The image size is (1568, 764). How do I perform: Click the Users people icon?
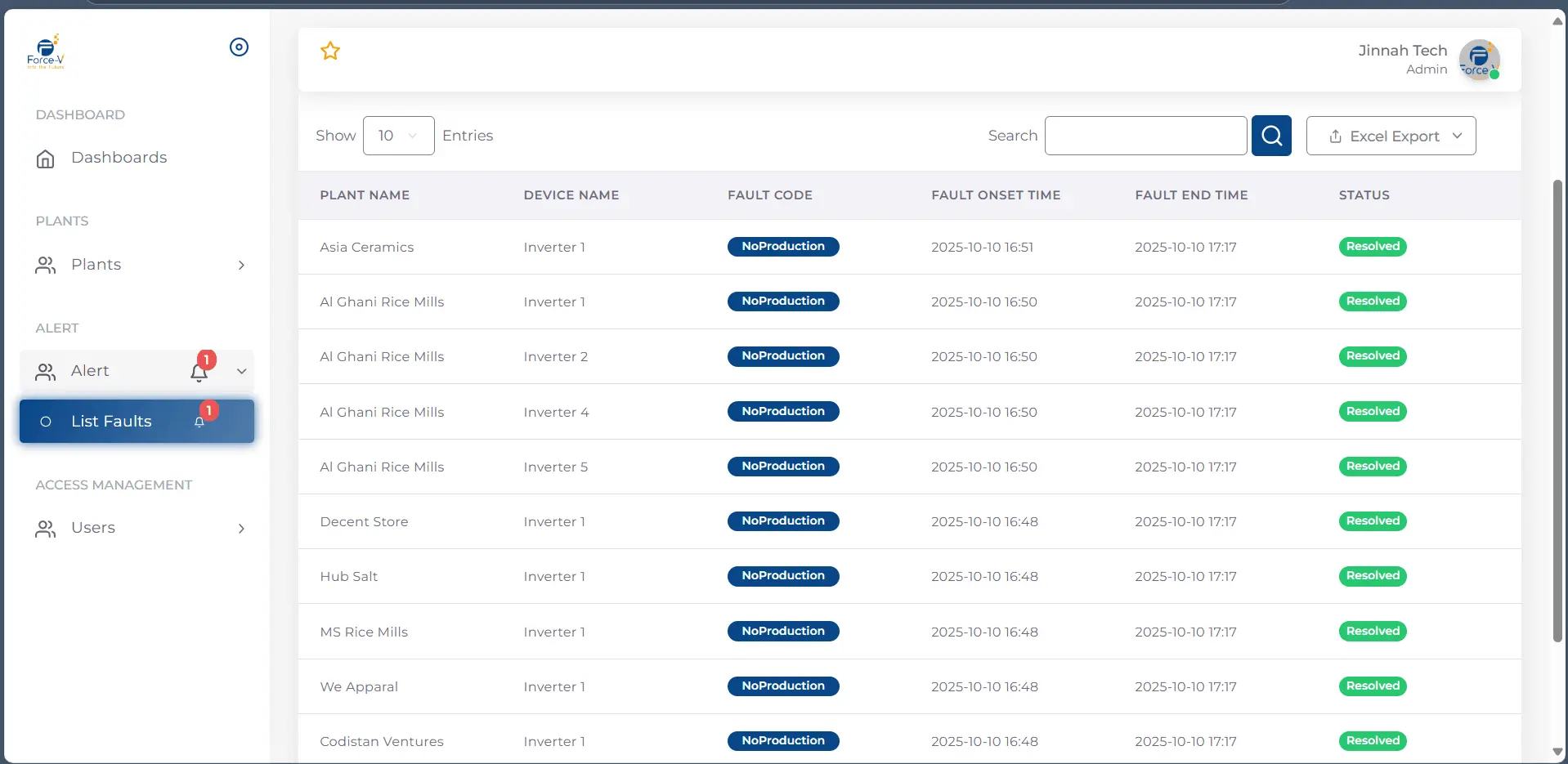(46, 529)
